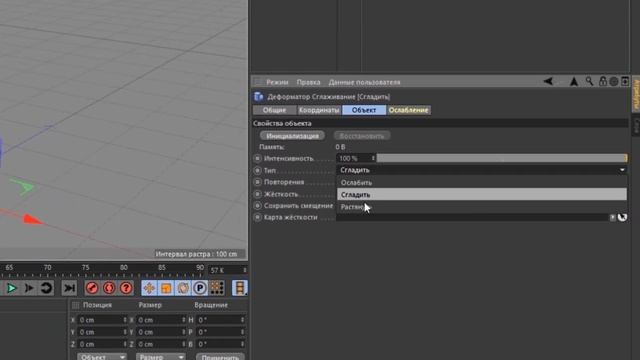Click the picker arrow icon for Карта жёсткости
The height and width of the screenshot is (360, 640).
click(x=622, y=217)
